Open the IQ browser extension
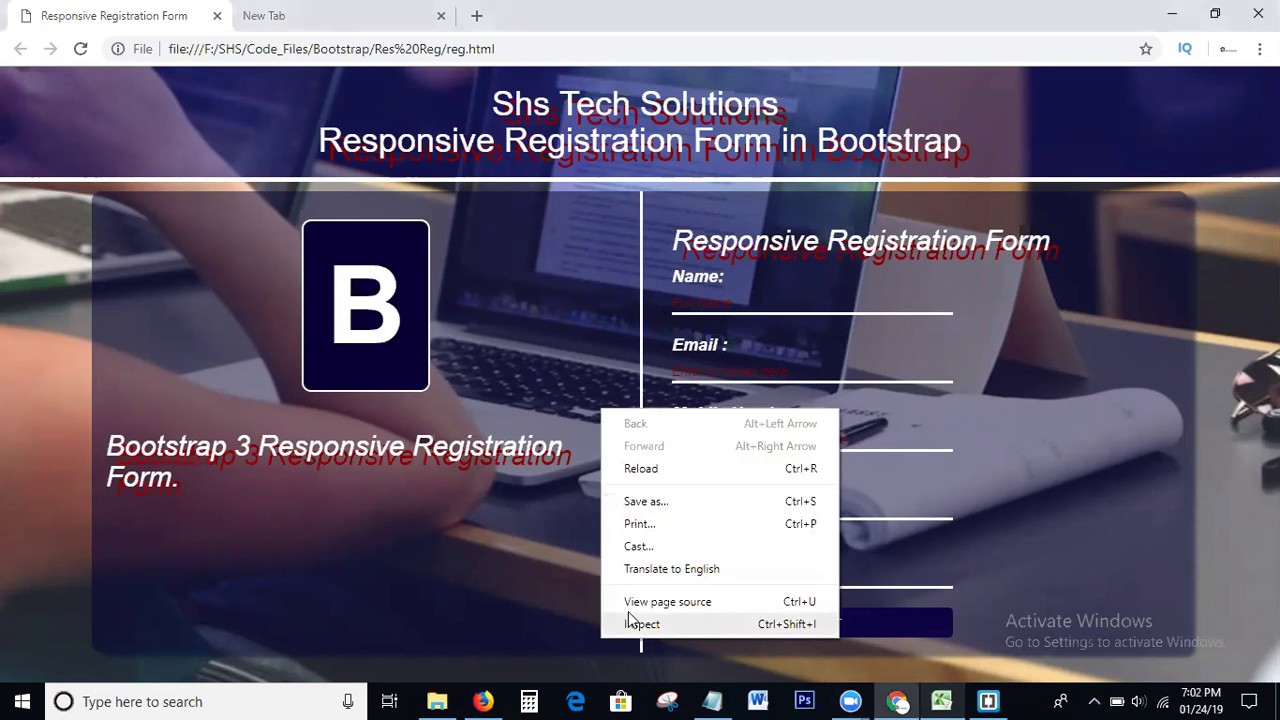 [1185, 48]
